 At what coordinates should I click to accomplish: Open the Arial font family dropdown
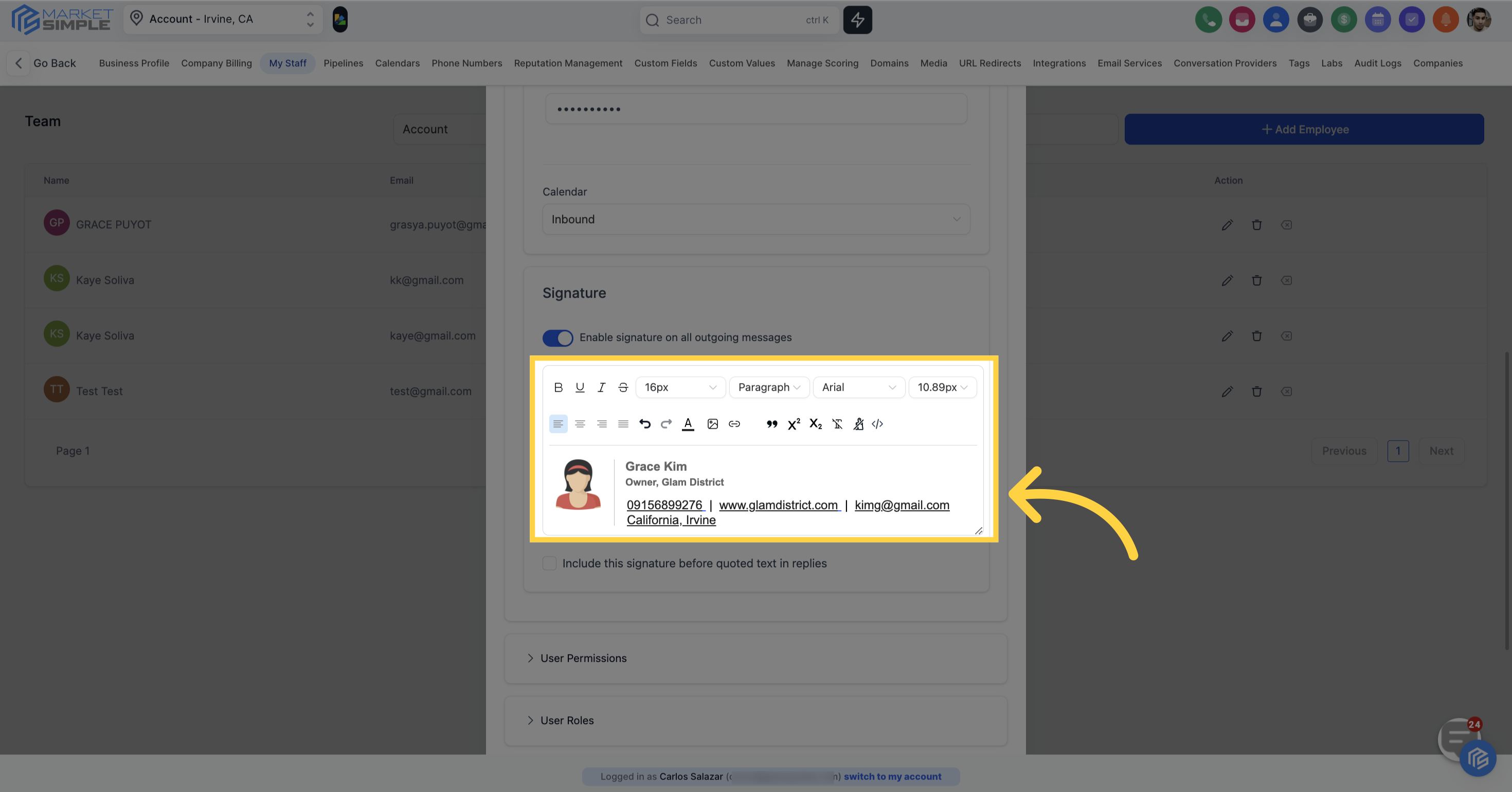[x=858, y=387]
